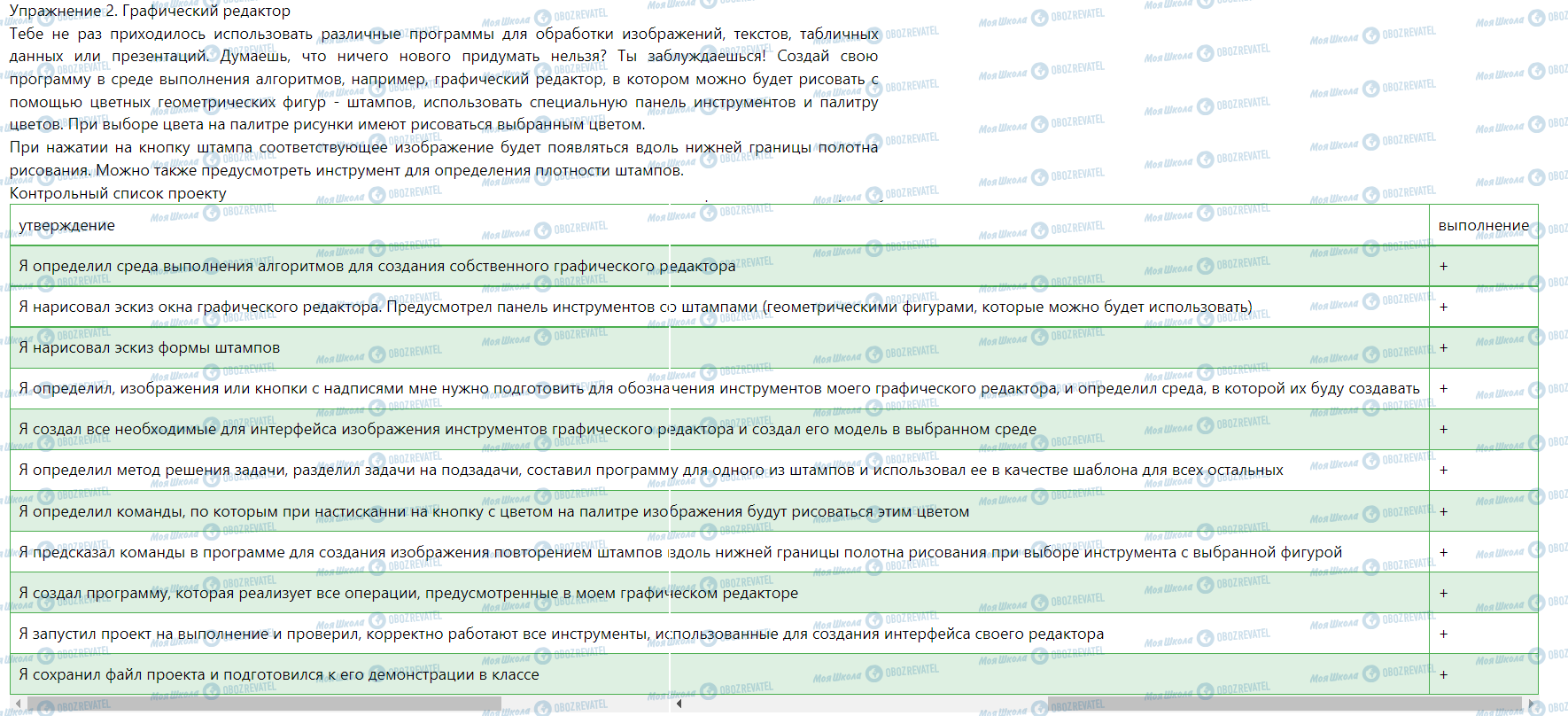
Task: Click the '+' cell for 'Я определил среда' row
Action: pyautogui.click(x=1483, y=266)
